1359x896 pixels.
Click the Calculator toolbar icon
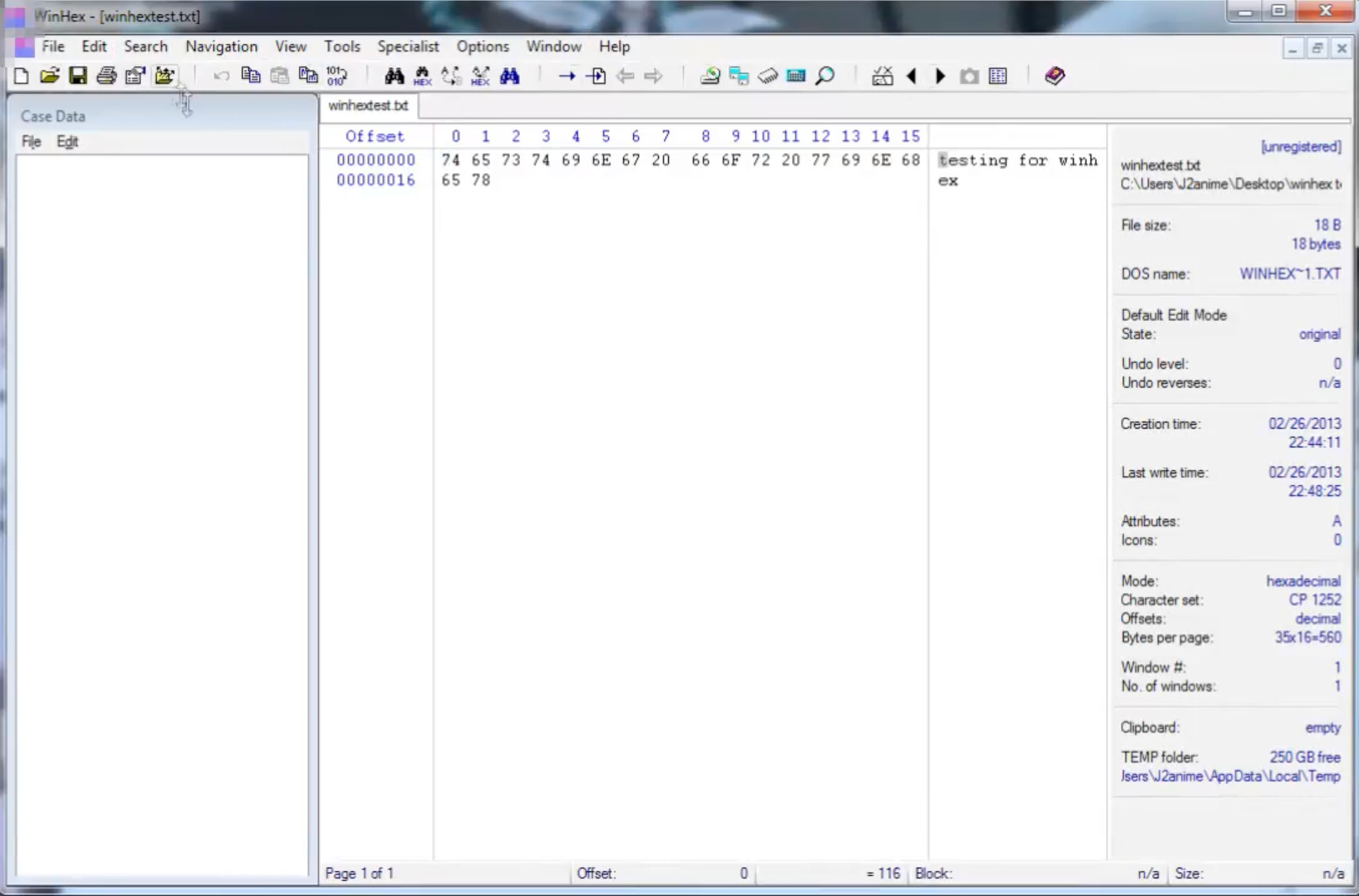coord(796,76)
